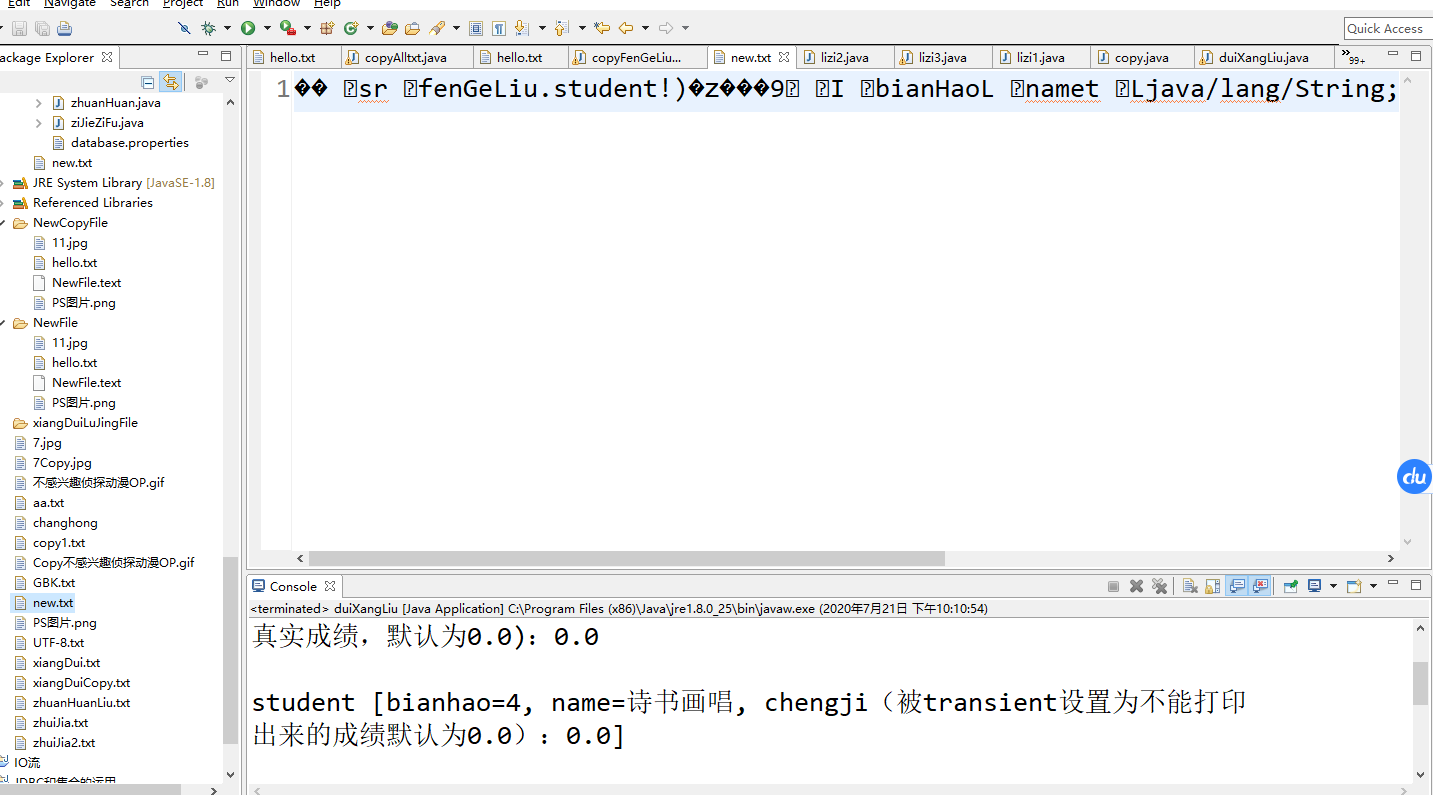Run the program with green play icon
Image resolution: width=1433 pixels, height=795 pixels.
click(248, 28)
